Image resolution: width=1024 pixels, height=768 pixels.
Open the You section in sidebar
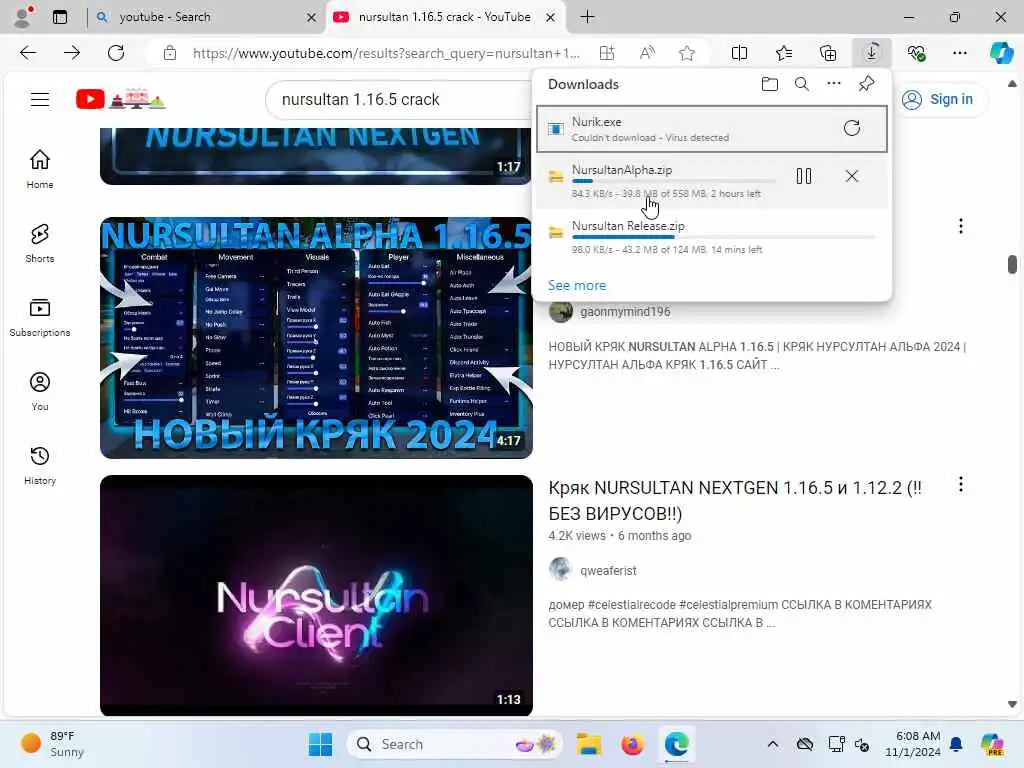click(x=40, y=391)
